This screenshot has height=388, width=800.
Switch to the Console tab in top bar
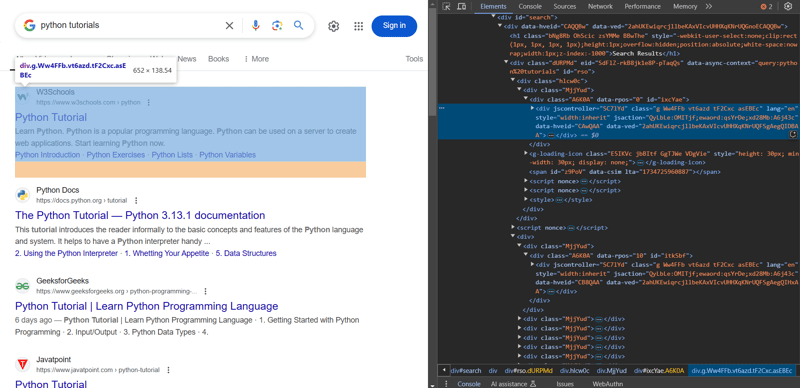pyautogui.click(x=530, y=7)
